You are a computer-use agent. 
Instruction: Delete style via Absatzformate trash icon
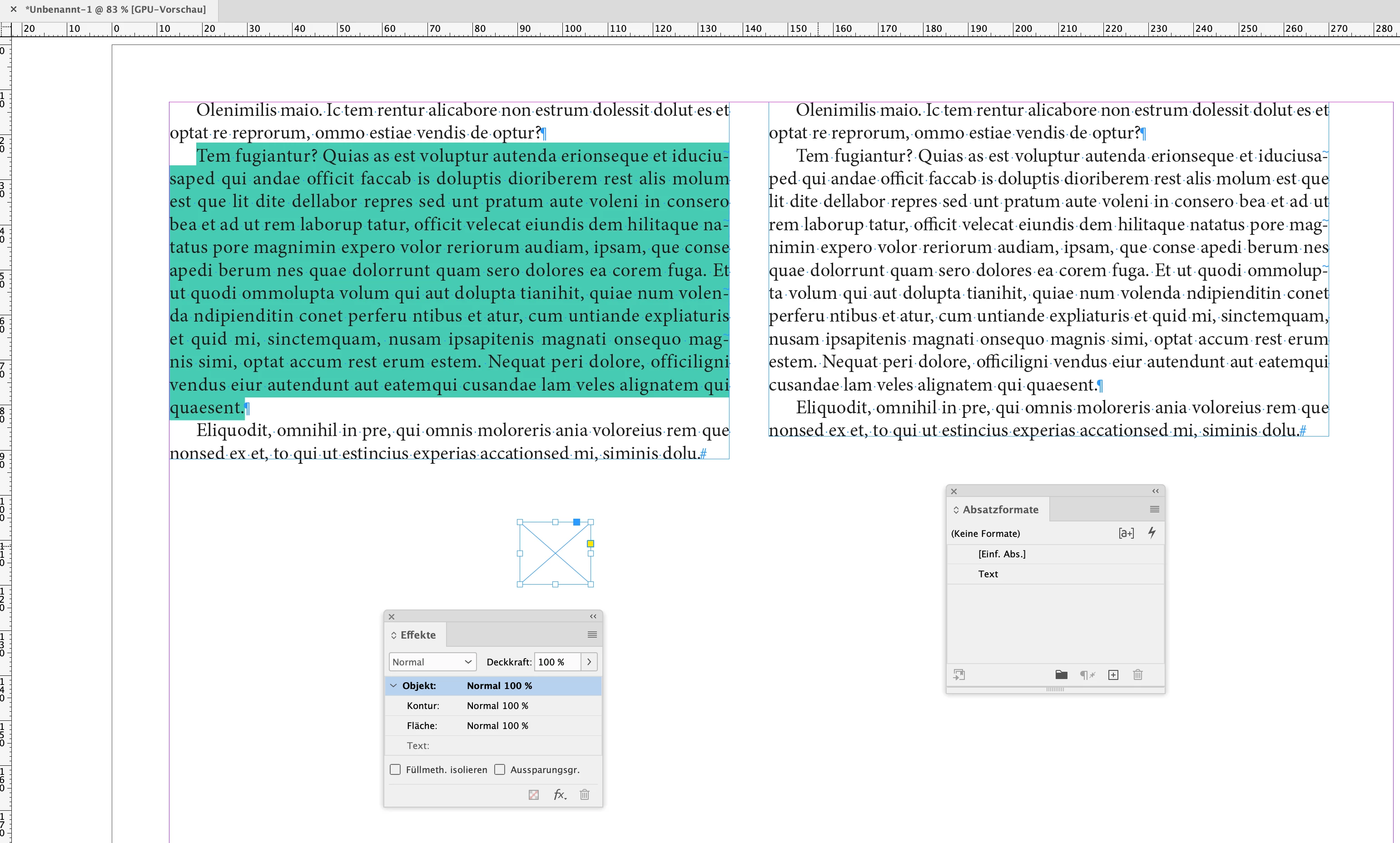coord(1137,675)
